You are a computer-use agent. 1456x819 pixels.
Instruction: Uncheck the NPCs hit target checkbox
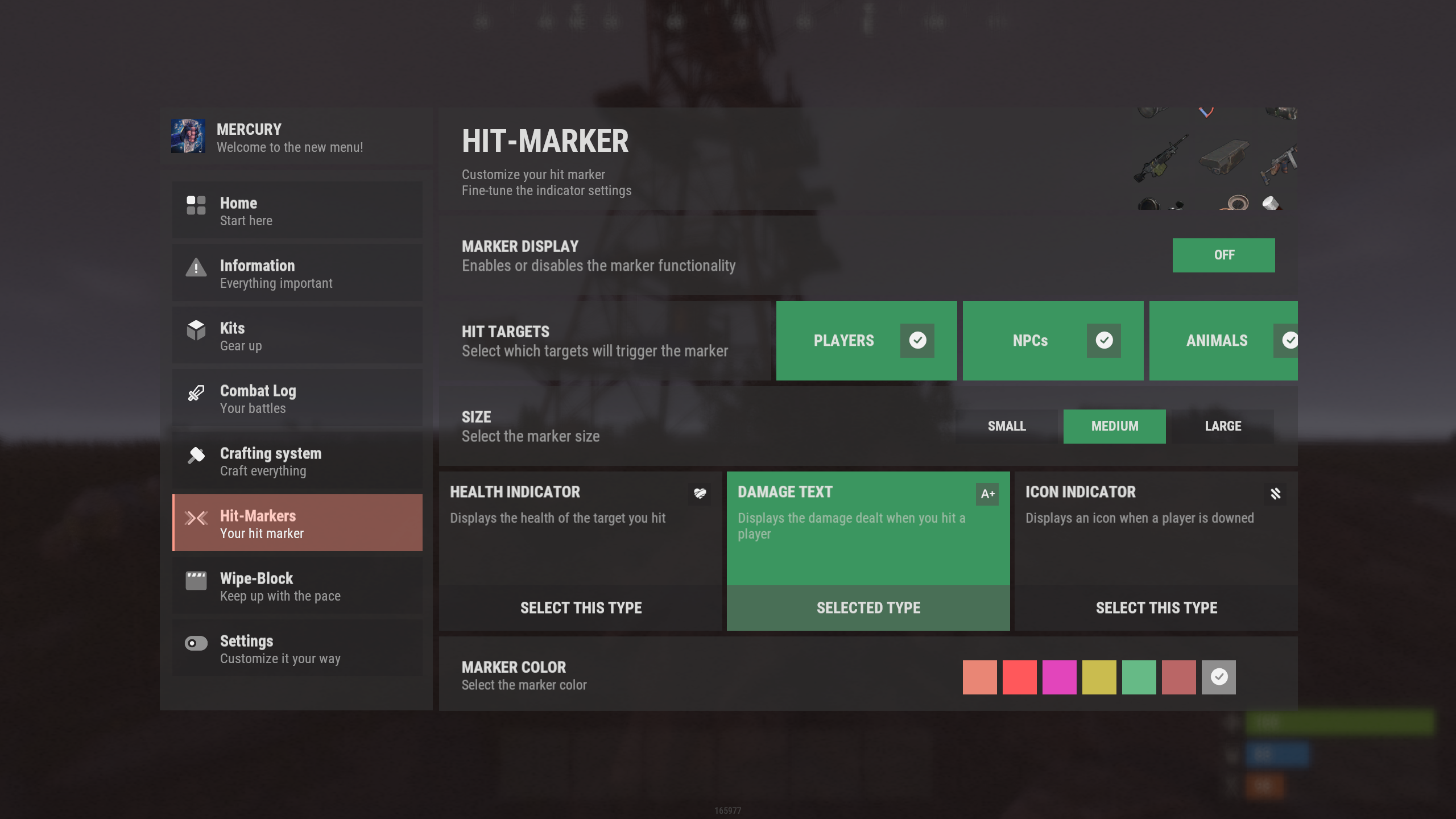pos(1104,340)
